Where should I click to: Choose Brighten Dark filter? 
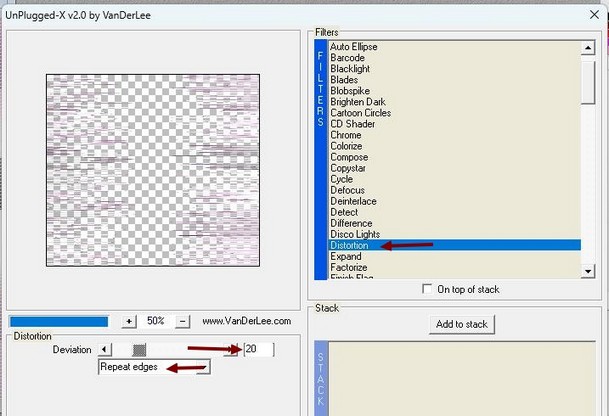[x=357, y=102]
